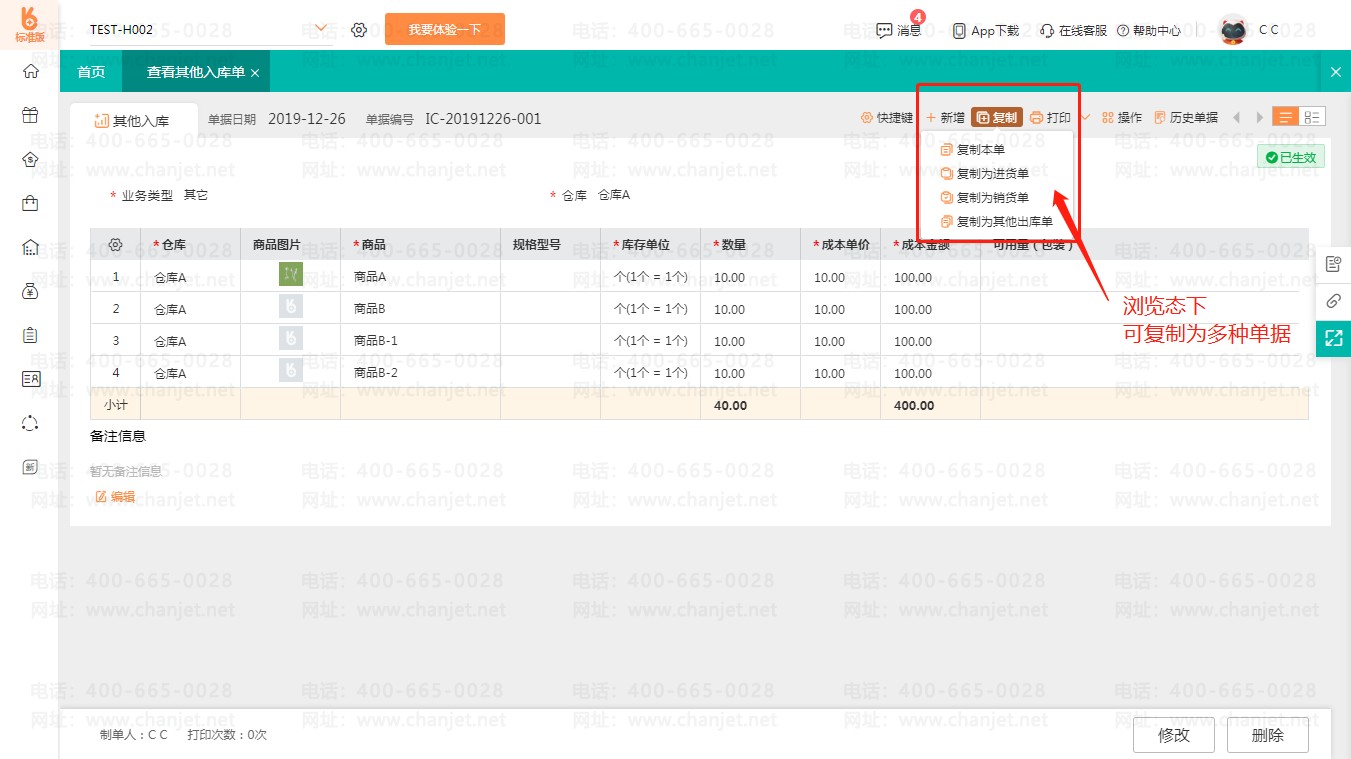The image size is (1351, 759).
Task: Click the 成本单价 column header
Action: click(x=840, y=245)
